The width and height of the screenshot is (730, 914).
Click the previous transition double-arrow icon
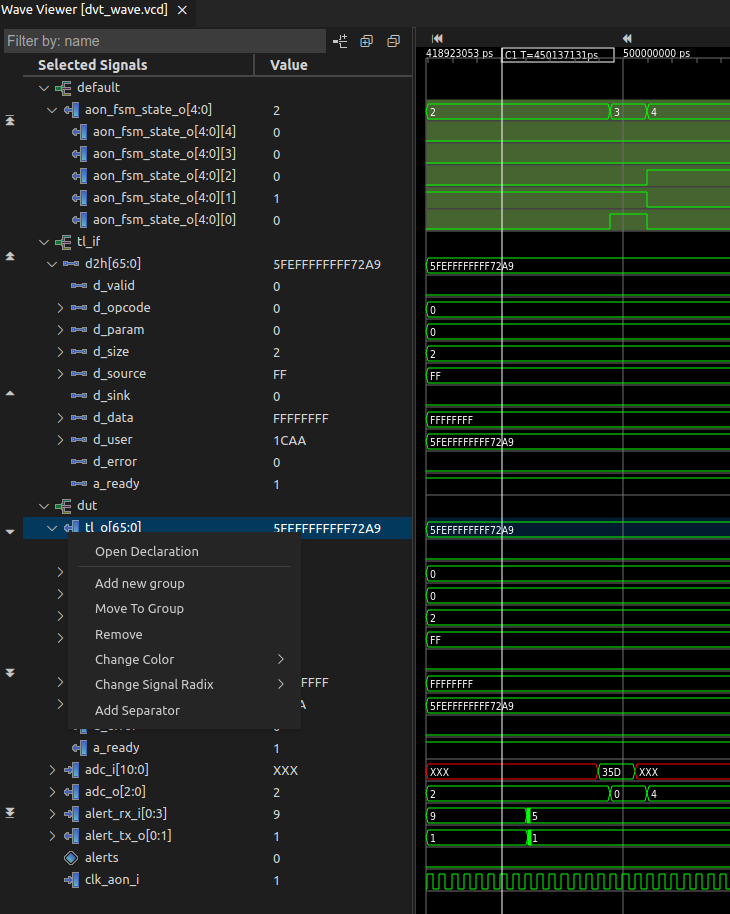pos(627,38)
